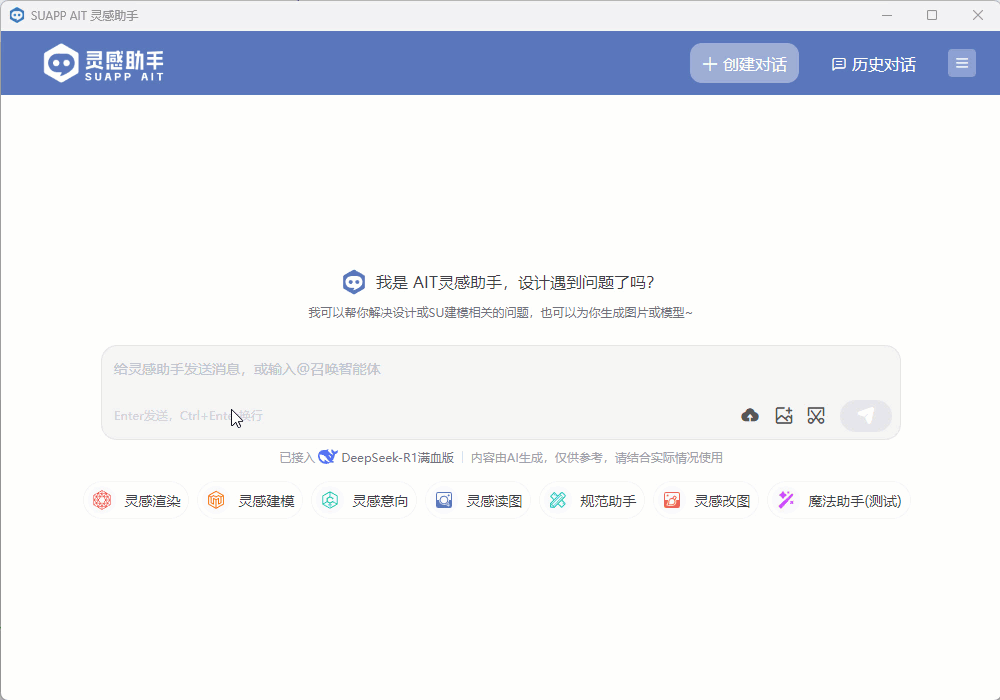Open 历史对话 chat history
The image size is (1000, 700).
click(x=874, y=64)
